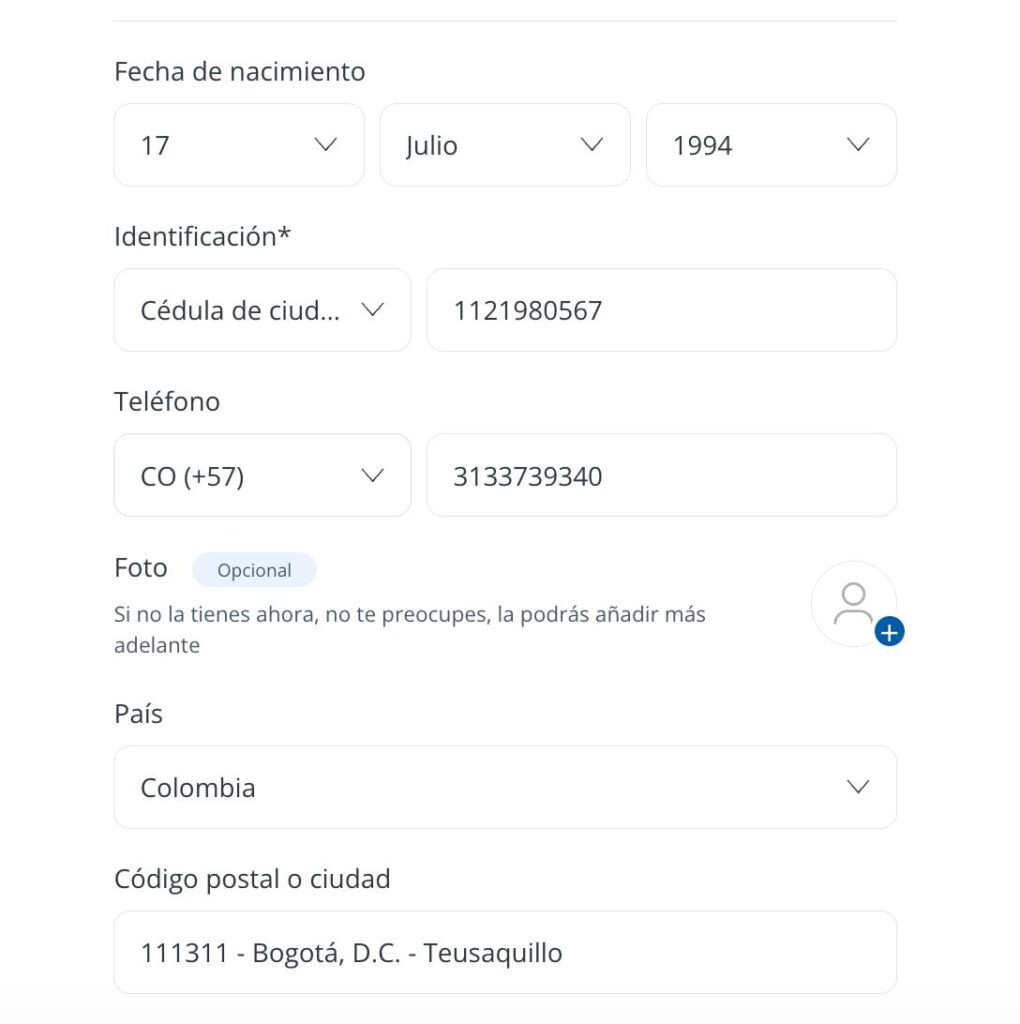Click the postal code field with Teusaquillo
Screen dimensions: 1020x1024
(x=504, y=953)
